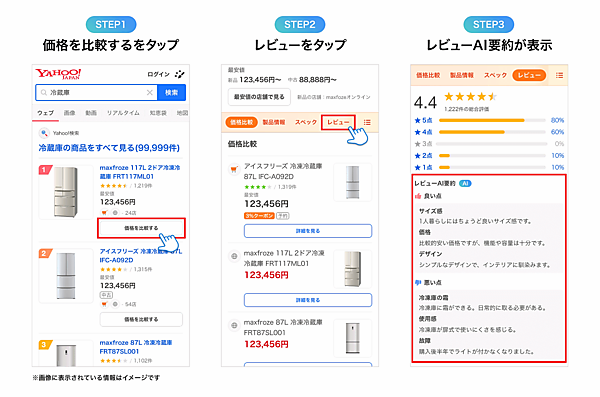This screenshot has width=600, height=397.
Task: Click the globe icon beside 54店 in STEP1
Action: [115, 304]
